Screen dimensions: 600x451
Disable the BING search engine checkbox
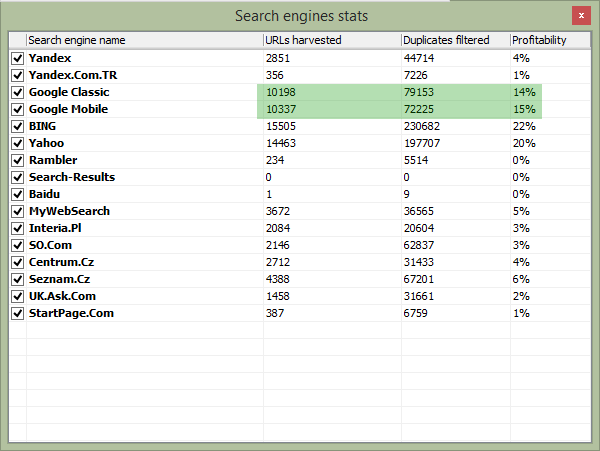click(x=18, y=127)
